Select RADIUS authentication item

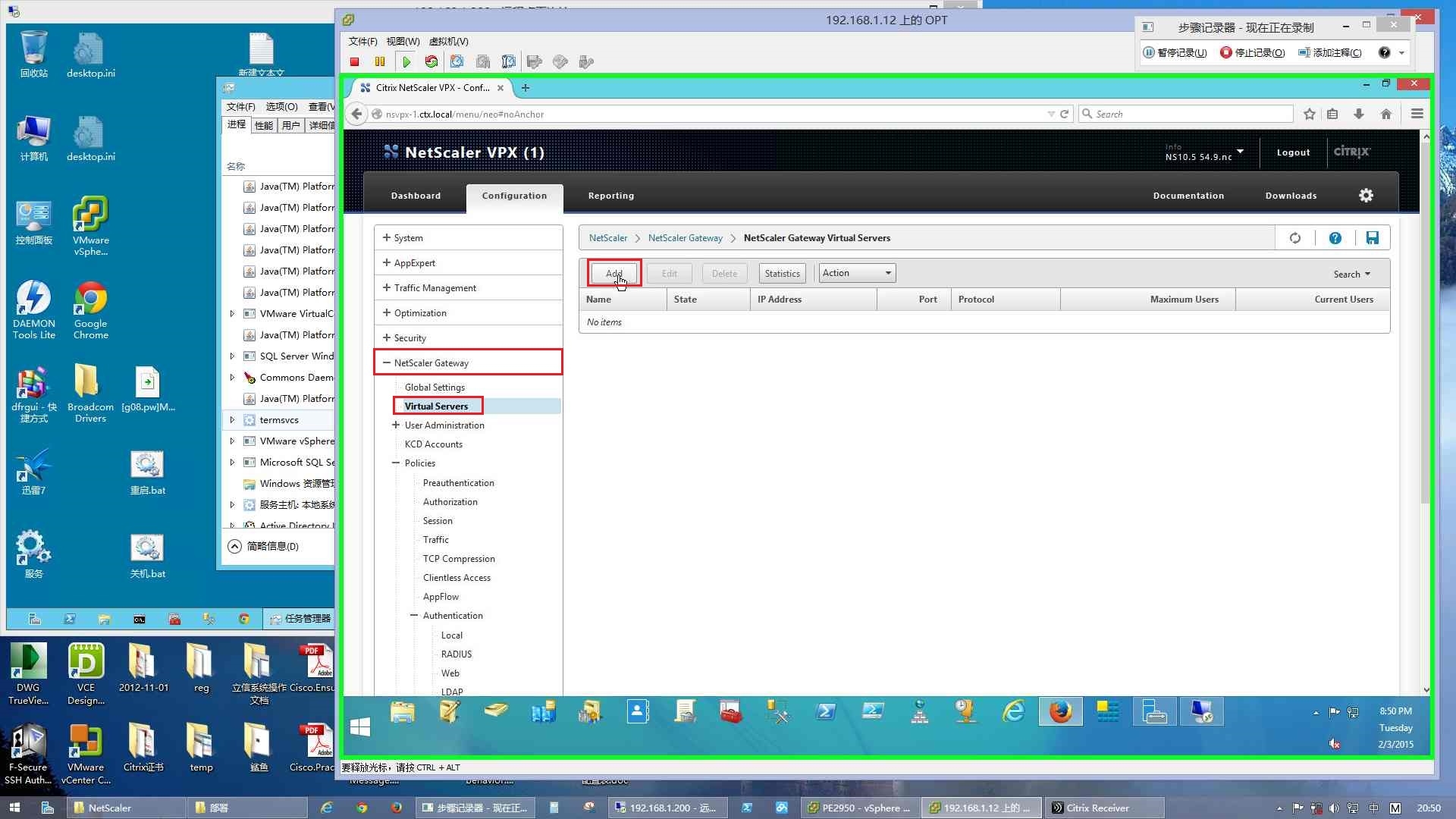(x=457, y=654)
